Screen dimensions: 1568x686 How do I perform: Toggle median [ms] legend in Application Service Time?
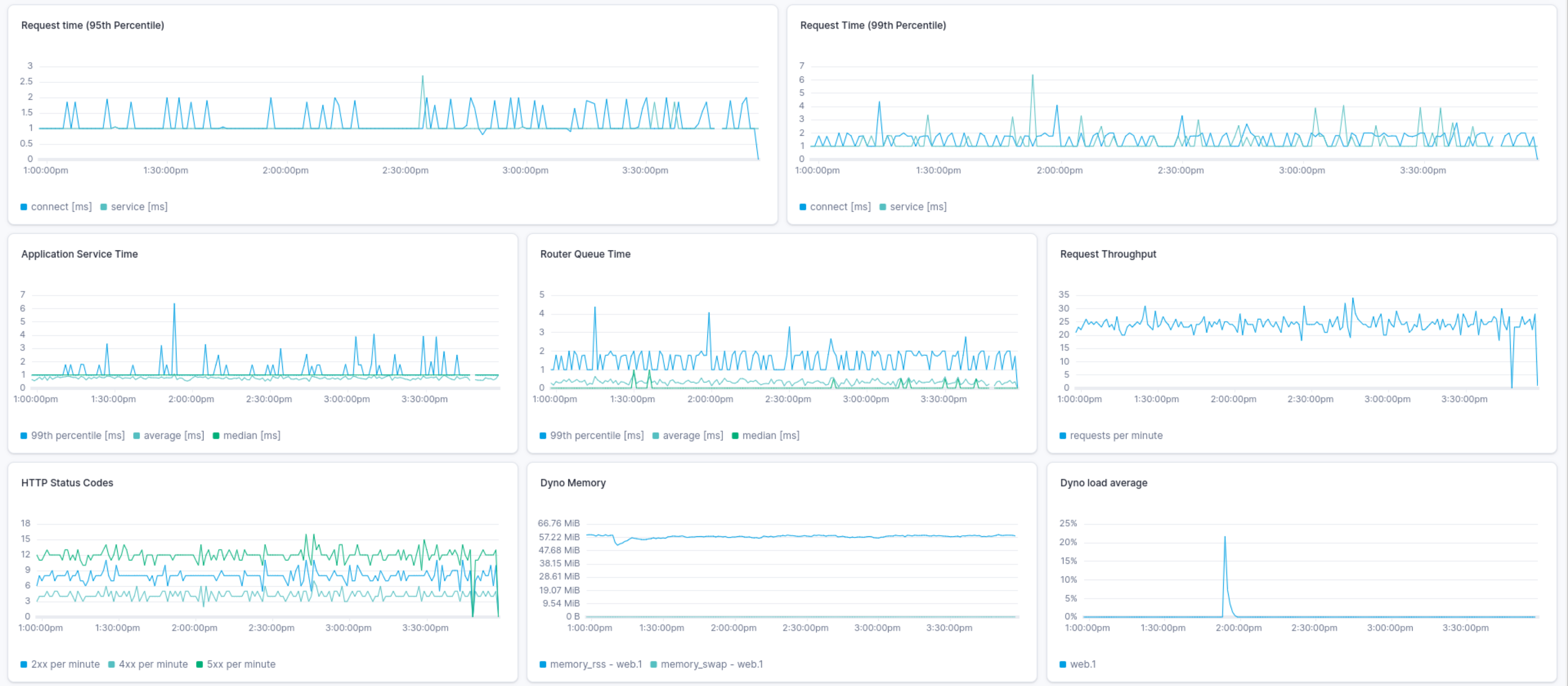tap(246, 436)
